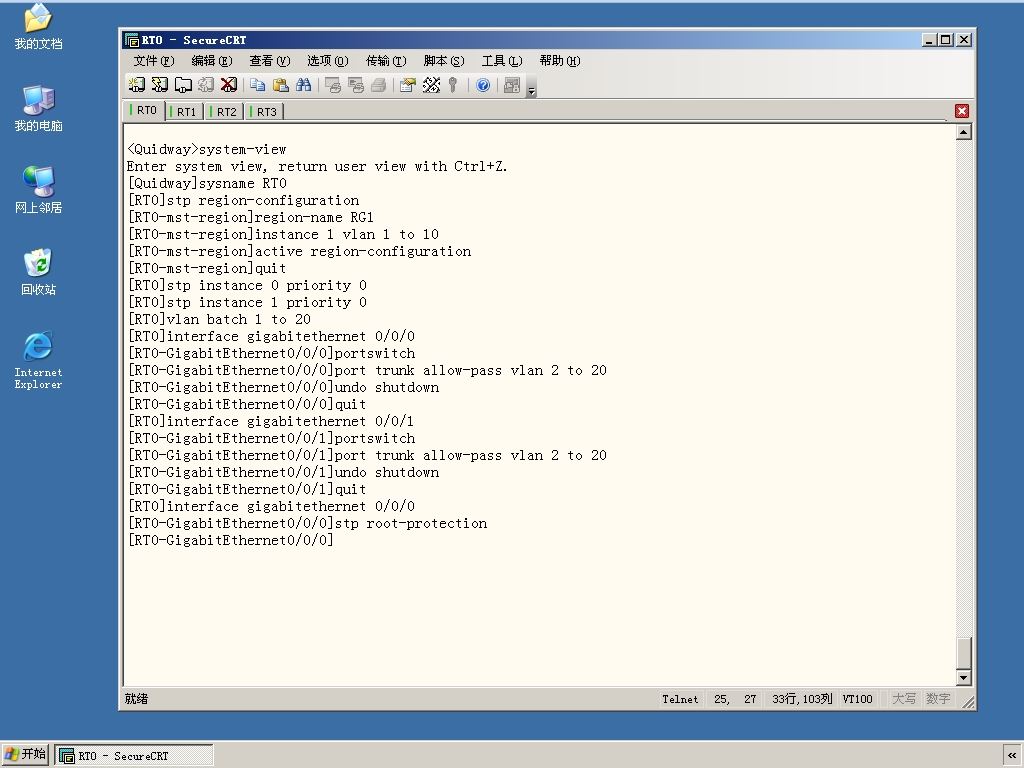
Task: Select the 我的文档 desktop icon
Action: pos(39,27)
